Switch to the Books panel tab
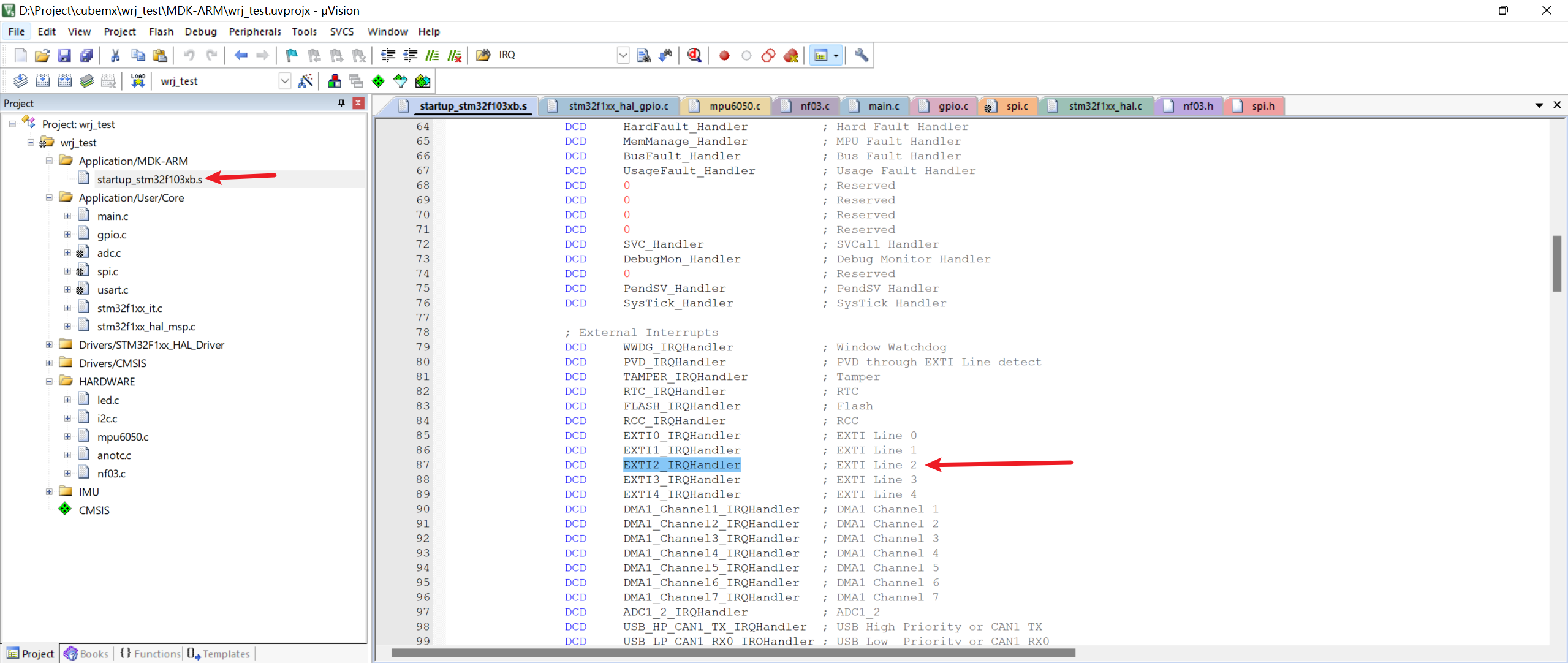The image size is (1568, 663). point(86,654)
